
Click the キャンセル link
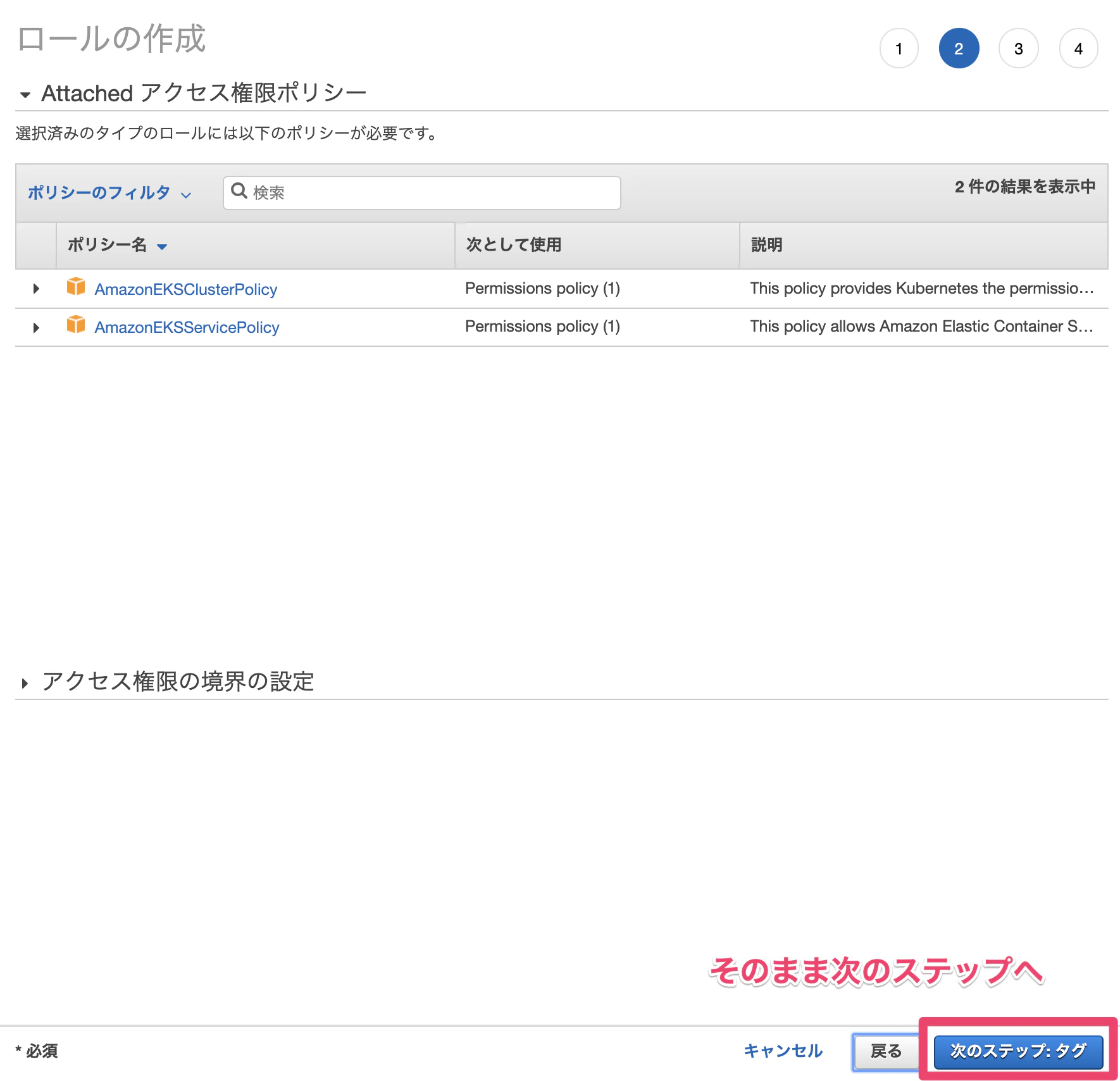point(783,1051)
